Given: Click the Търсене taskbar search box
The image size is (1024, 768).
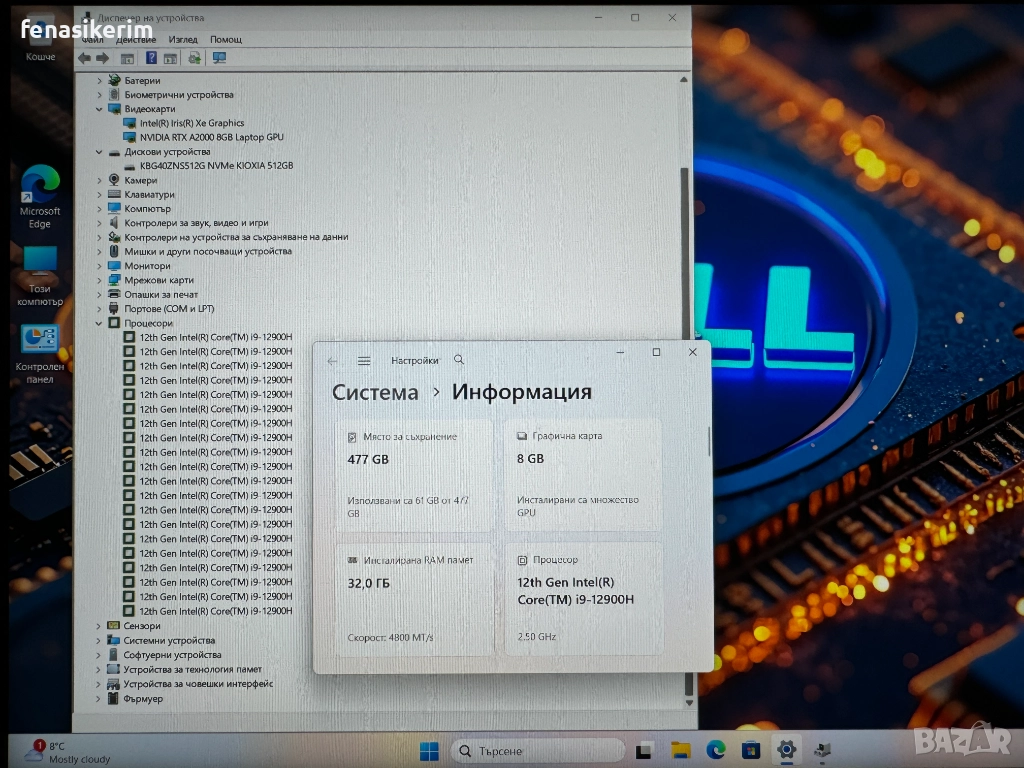Looking at the screenshot, I should coord(530,750).
